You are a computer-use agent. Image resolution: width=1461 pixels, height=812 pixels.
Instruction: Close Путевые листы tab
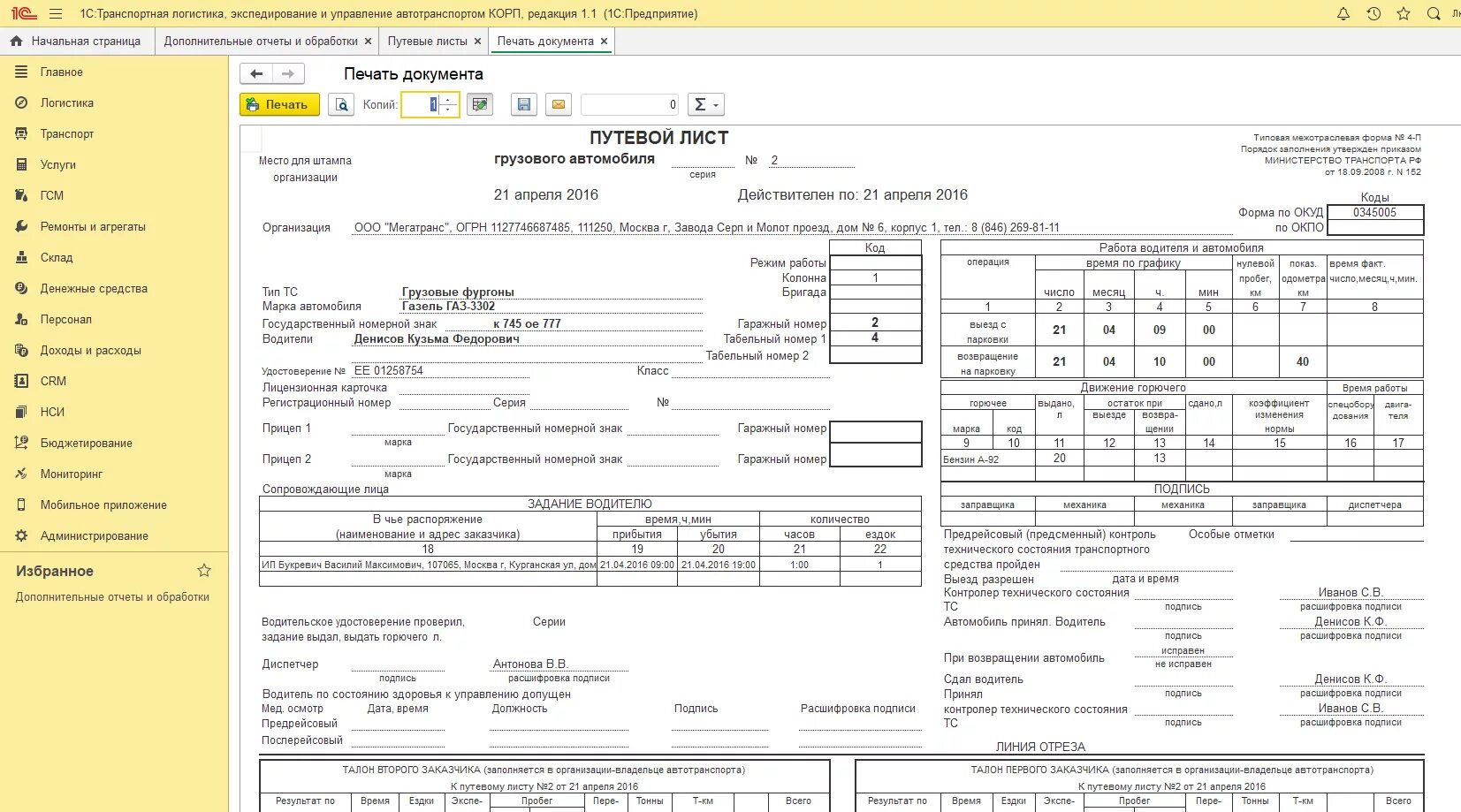[478, 42]
